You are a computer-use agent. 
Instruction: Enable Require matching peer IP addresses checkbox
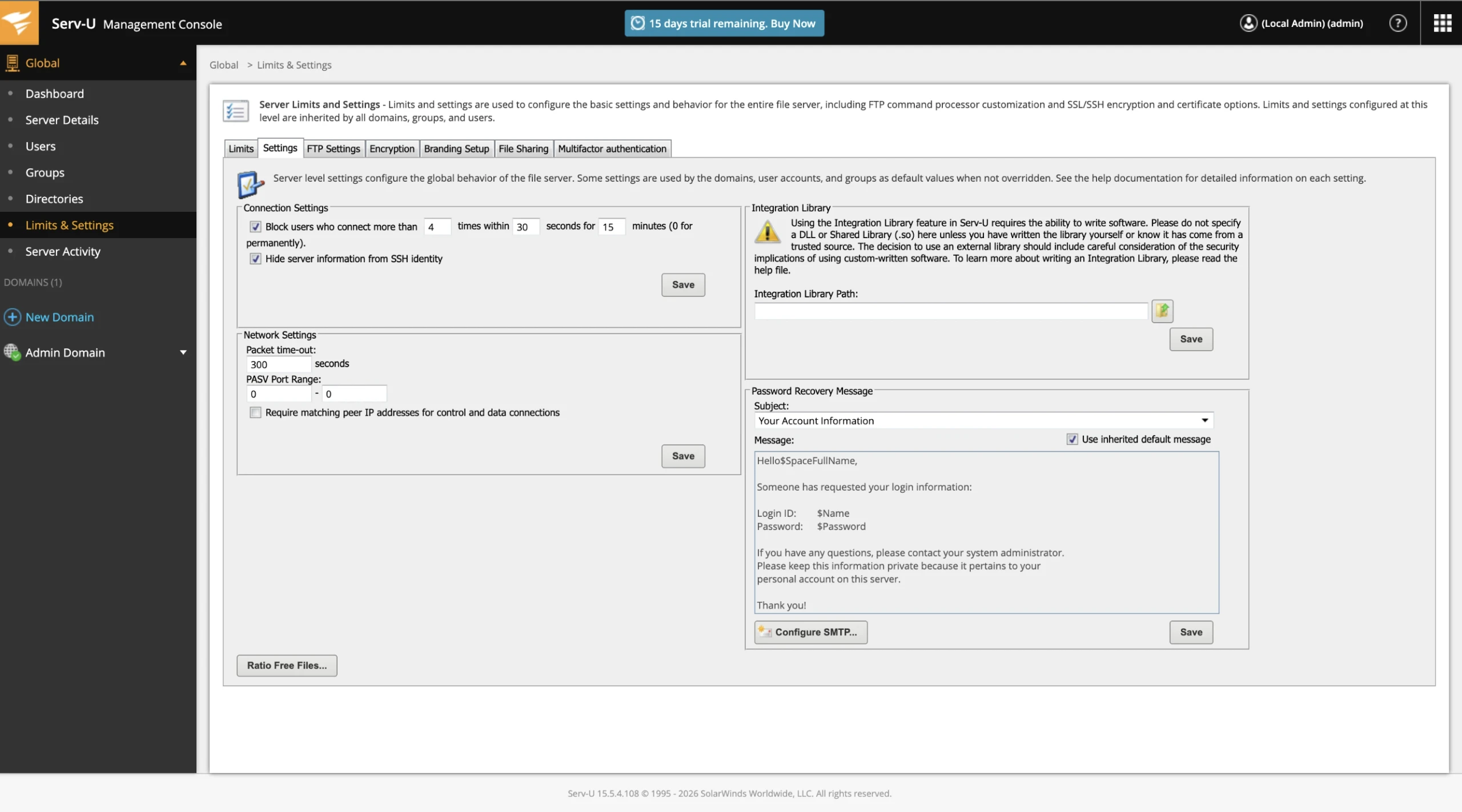pos(255,412)
